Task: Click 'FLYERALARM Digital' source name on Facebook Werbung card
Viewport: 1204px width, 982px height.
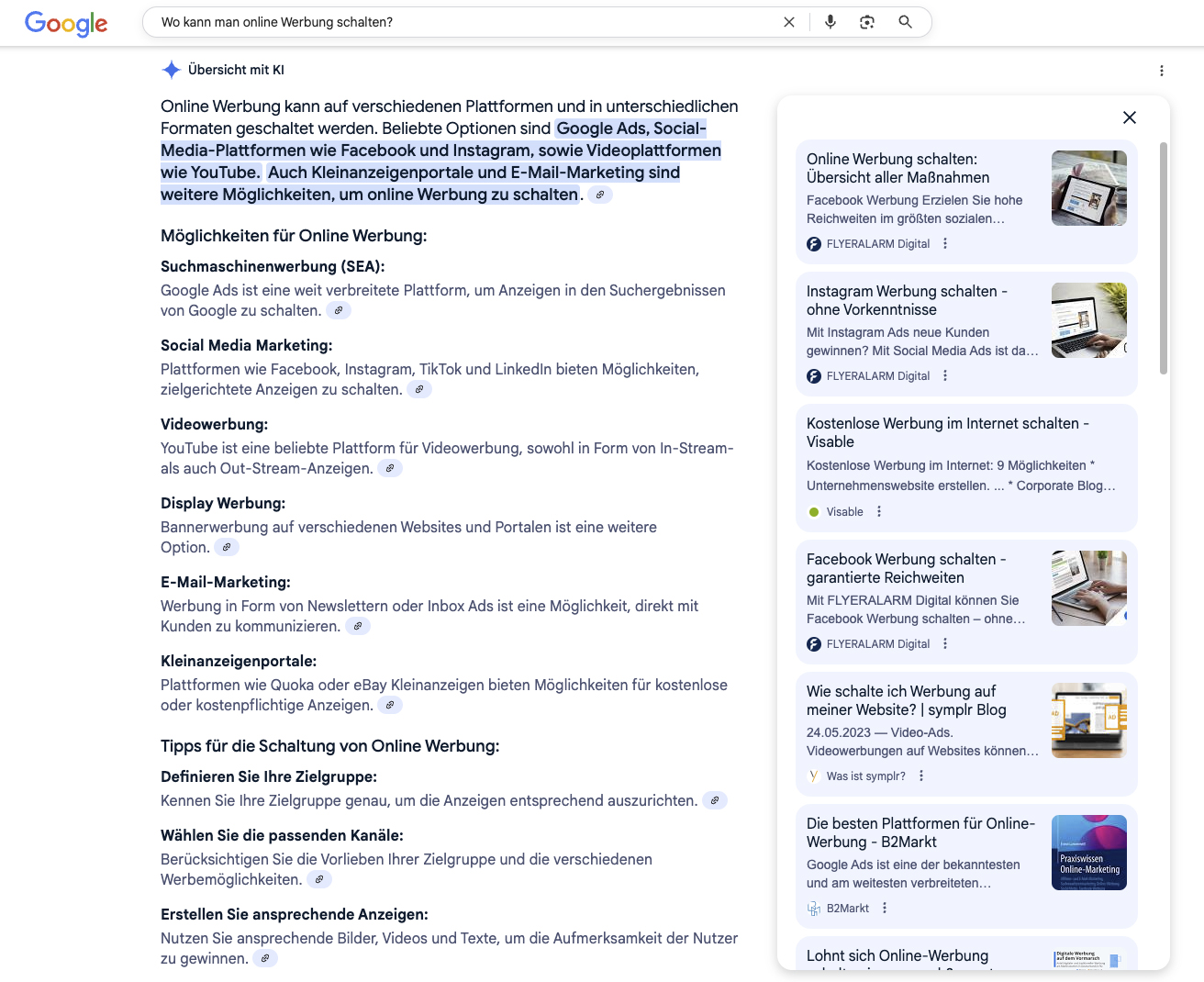Action: pos(878,644)
